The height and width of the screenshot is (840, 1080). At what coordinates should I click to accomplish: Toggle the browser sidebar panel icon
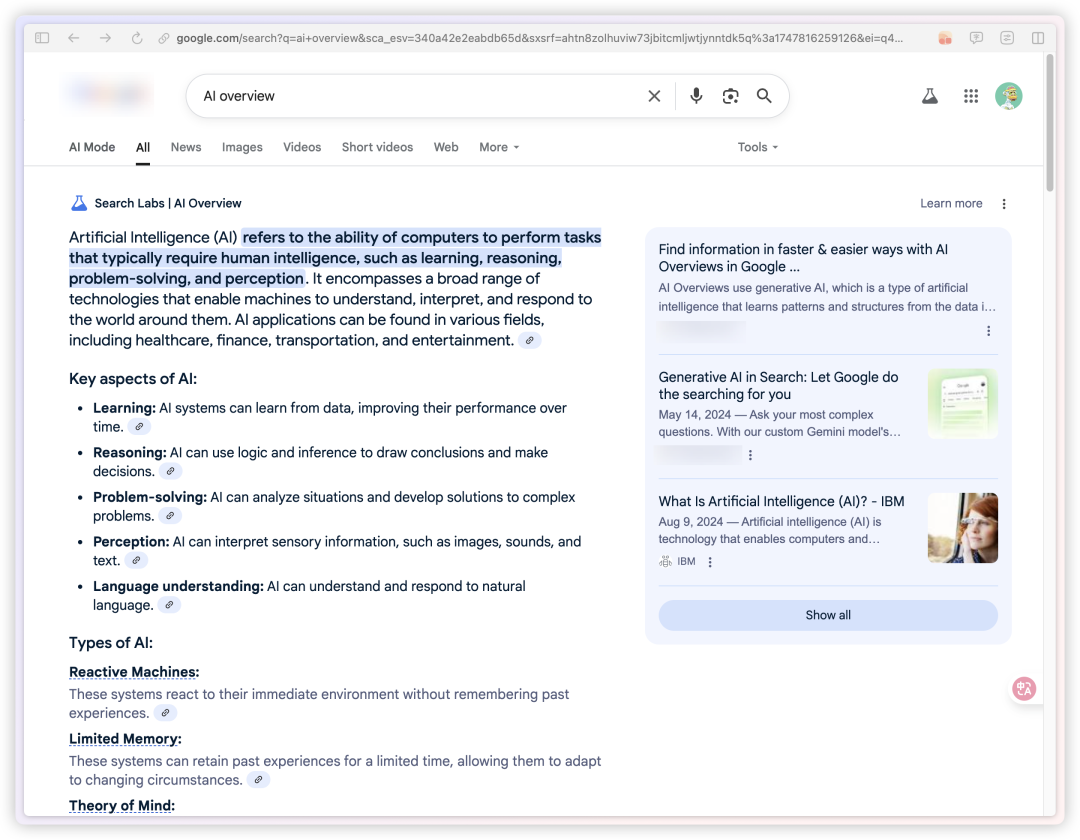(41, 37)
